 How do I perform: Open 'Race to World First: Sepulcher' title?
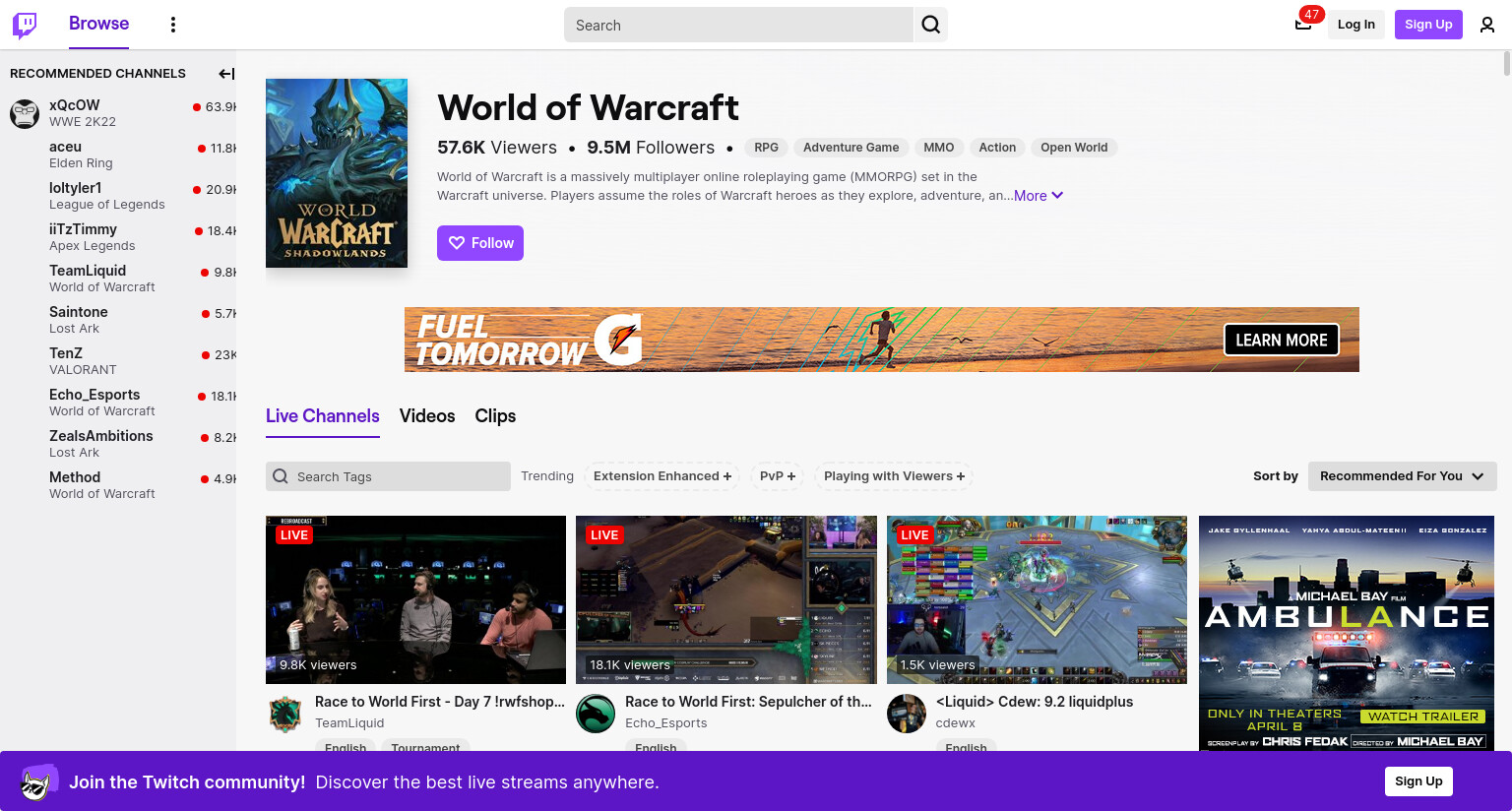(x=748, y=702)
